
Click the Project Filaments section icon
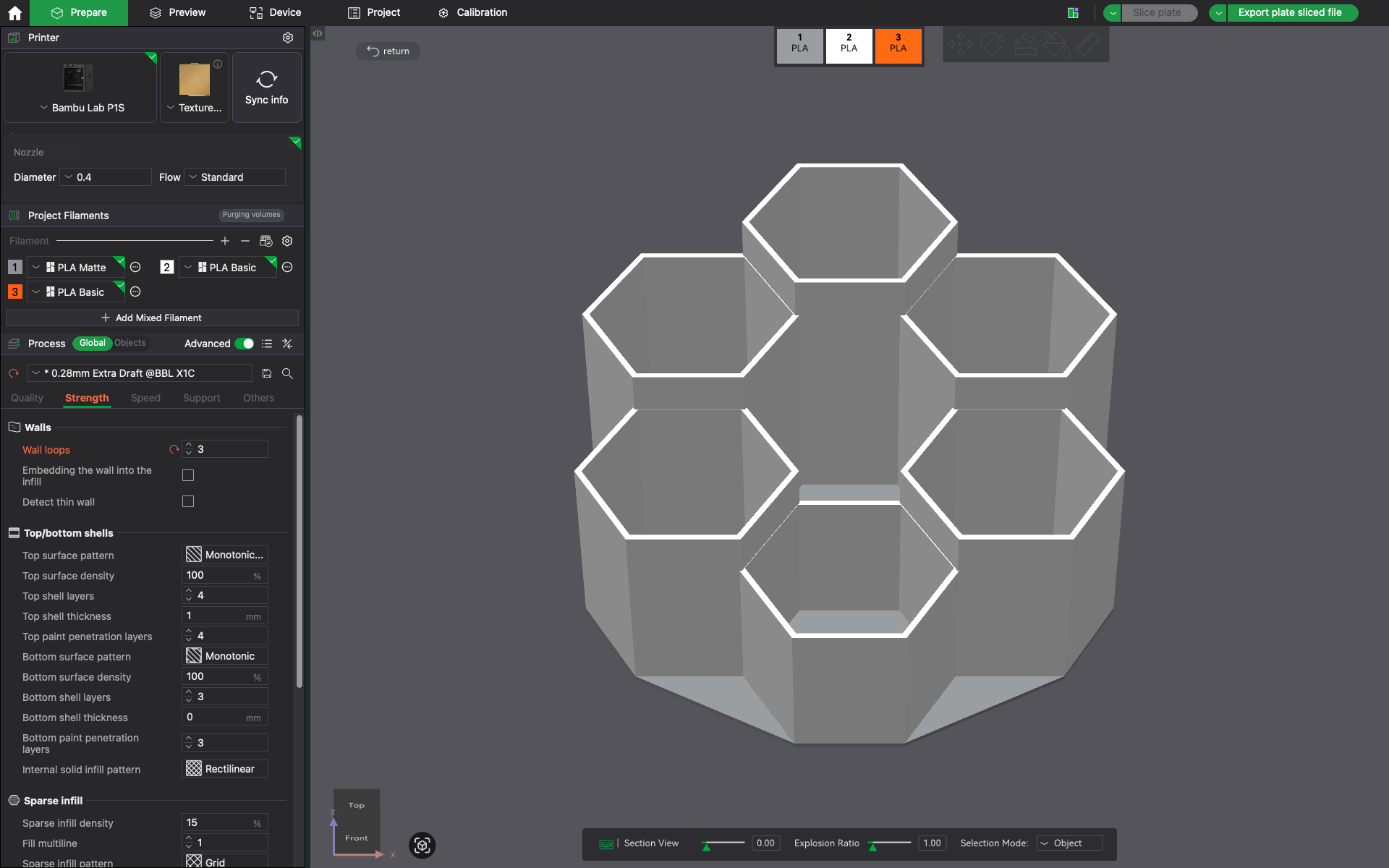14,216
